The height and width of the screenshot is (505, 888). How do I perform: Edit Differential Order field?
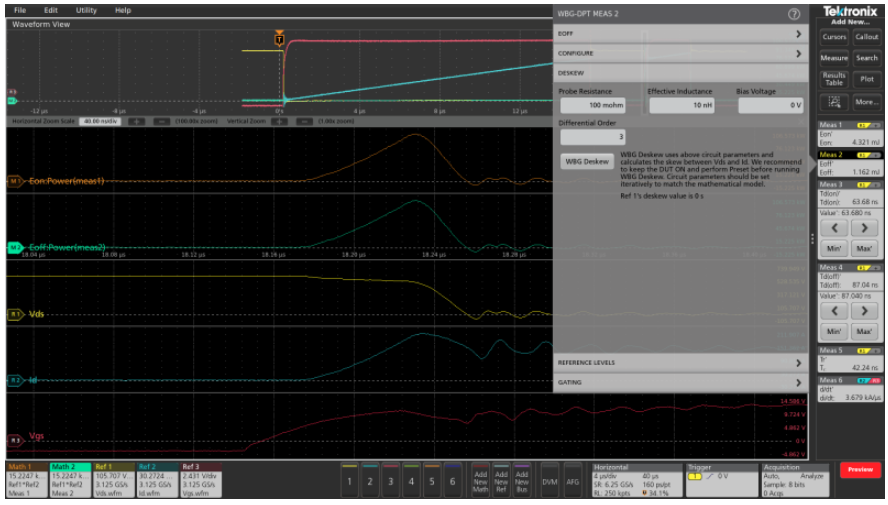coord(593,136)
